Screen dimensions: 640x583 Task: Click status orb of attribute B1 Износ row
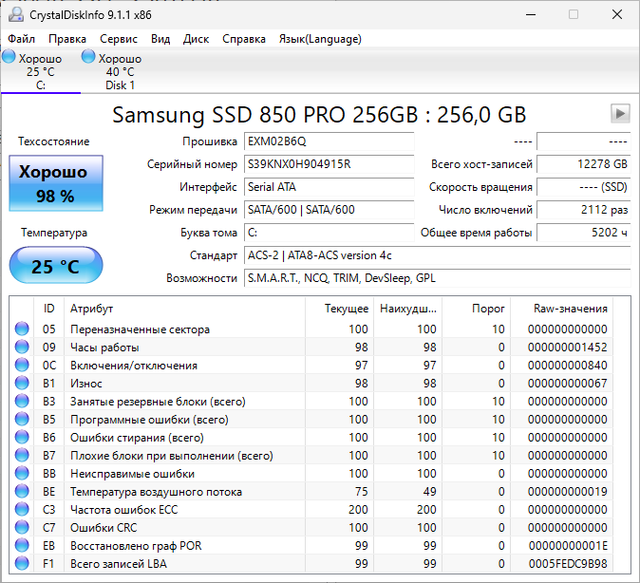click(22, 383)
